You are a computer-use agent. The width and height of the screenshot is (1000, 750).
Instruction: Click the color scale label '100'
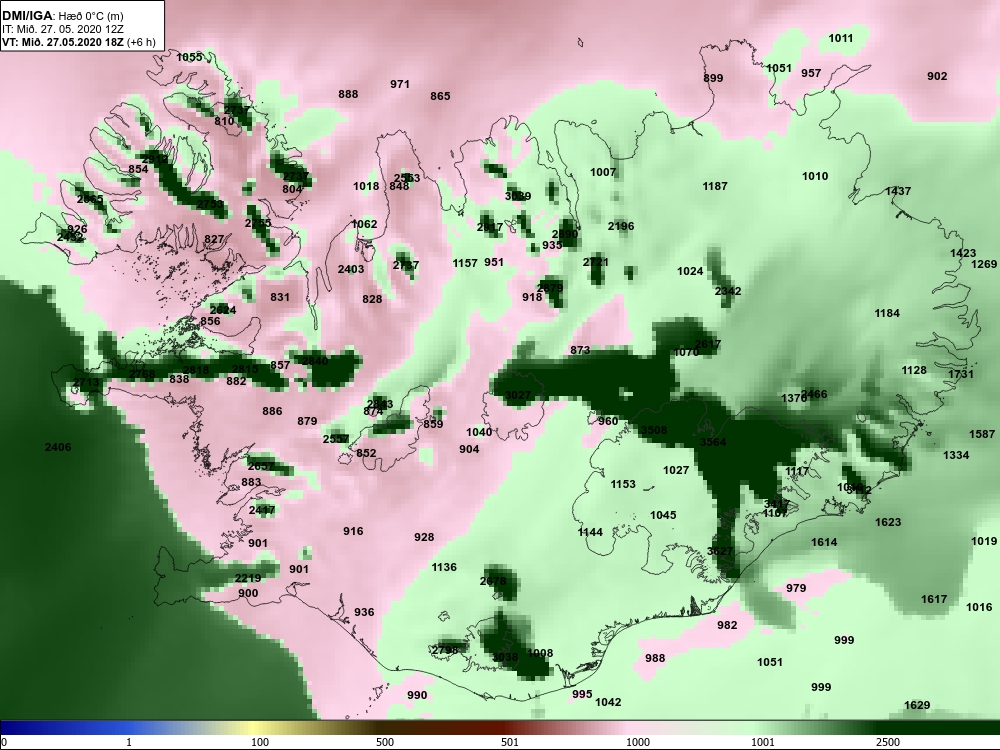click(260, 742)
